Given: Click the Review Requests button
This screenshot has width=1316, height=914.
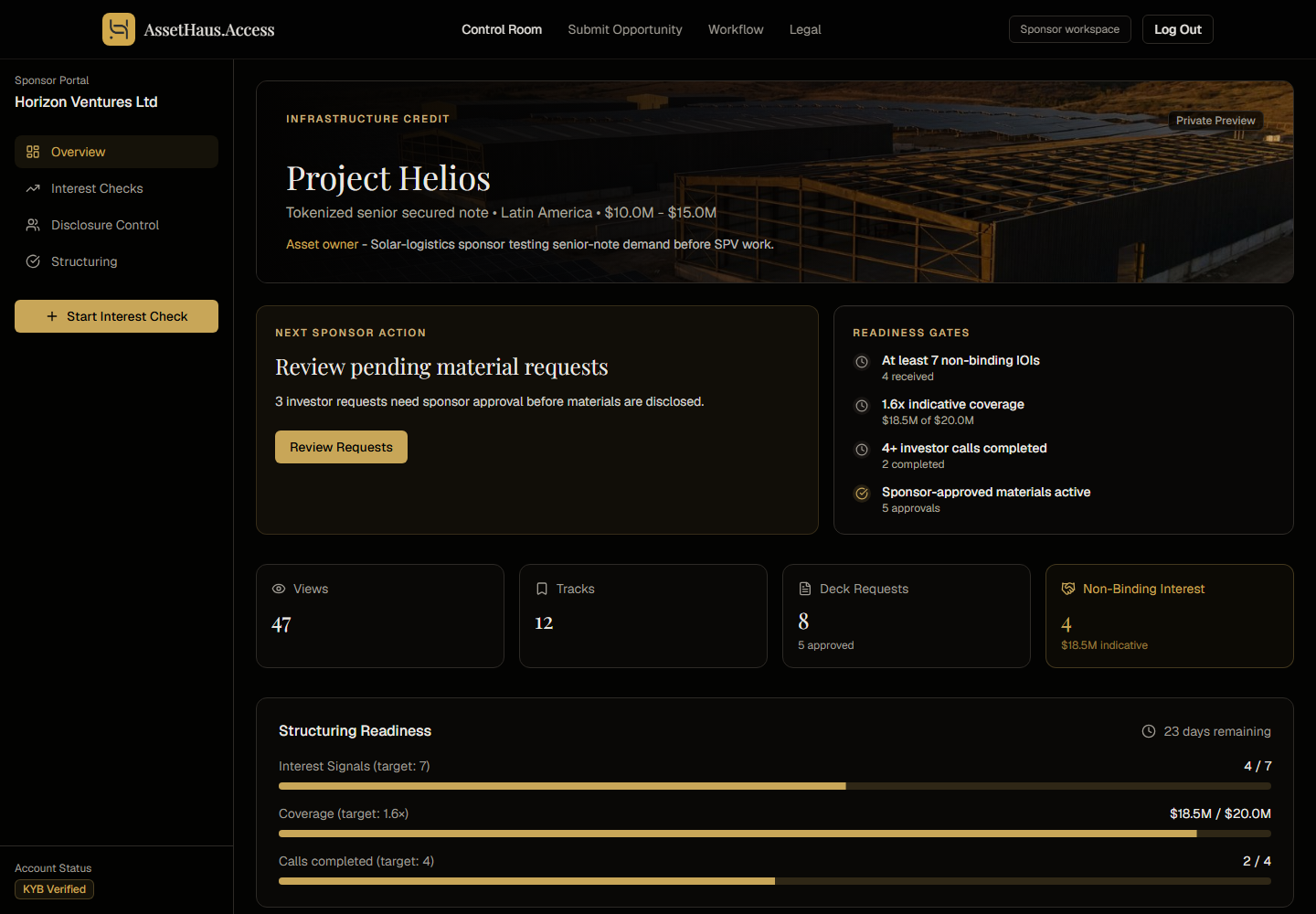Looking at the screenshot, I should [x=341, y=447].
